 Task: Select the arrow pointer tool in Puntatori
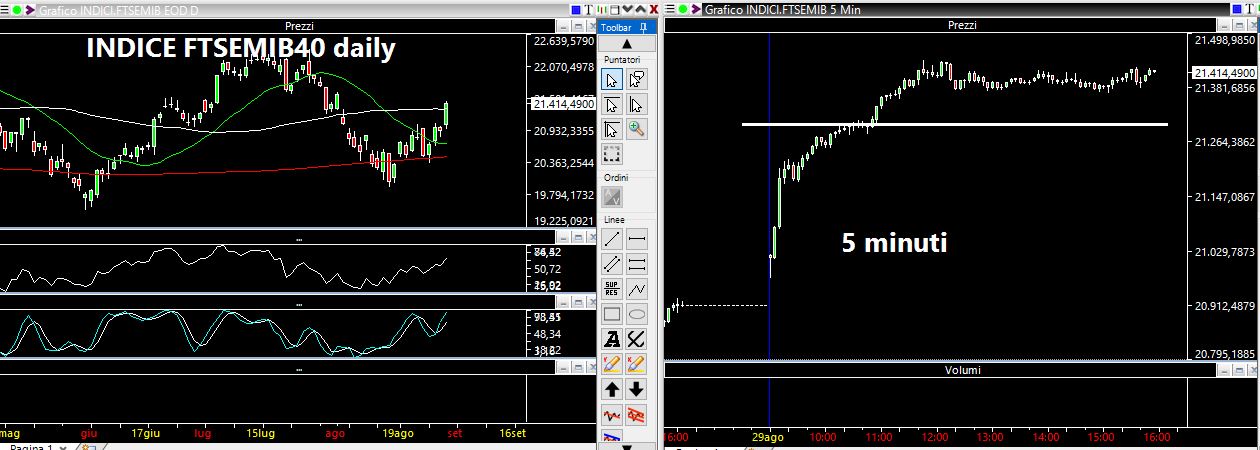coord(612,80)
